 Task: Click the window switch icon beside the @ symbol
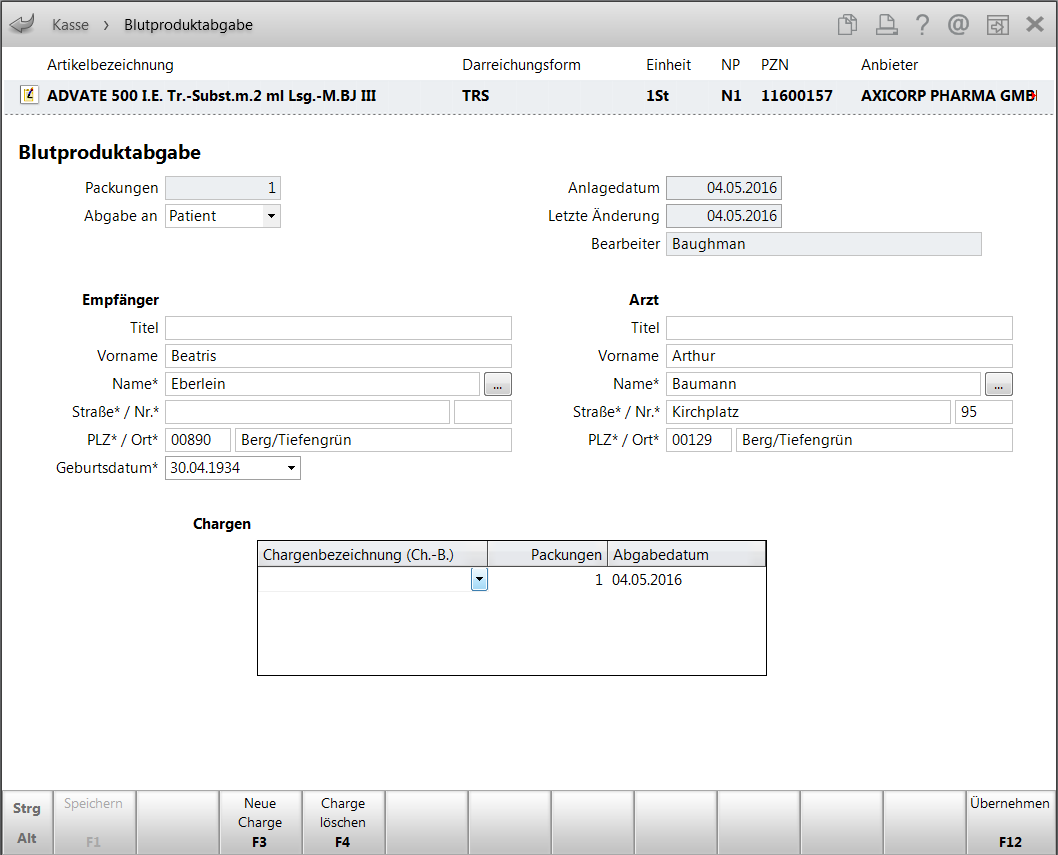(x=996, y=25)
